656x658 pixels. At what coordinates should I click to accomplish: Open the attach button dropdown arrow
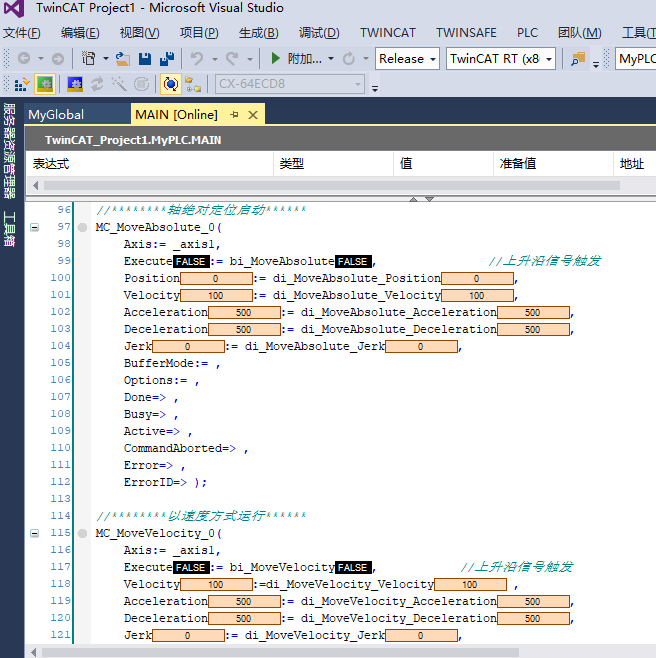pyautogui.click(x=331, y=59)
